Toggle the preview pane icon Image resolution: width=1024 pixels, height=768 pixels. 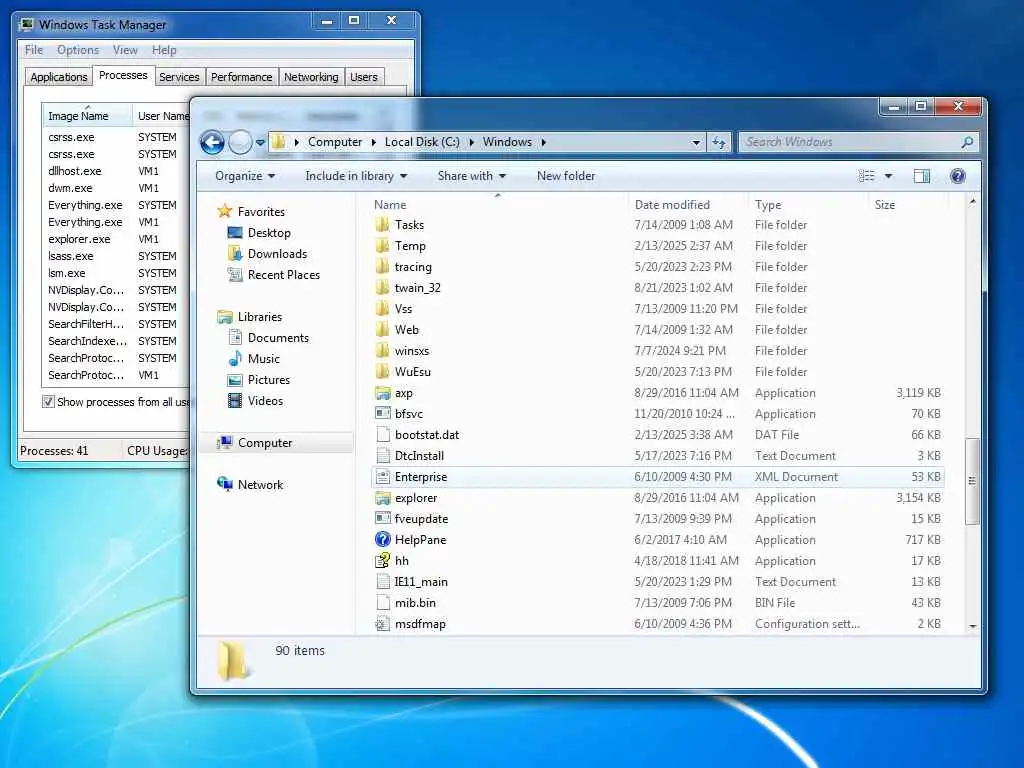[921, 176]
